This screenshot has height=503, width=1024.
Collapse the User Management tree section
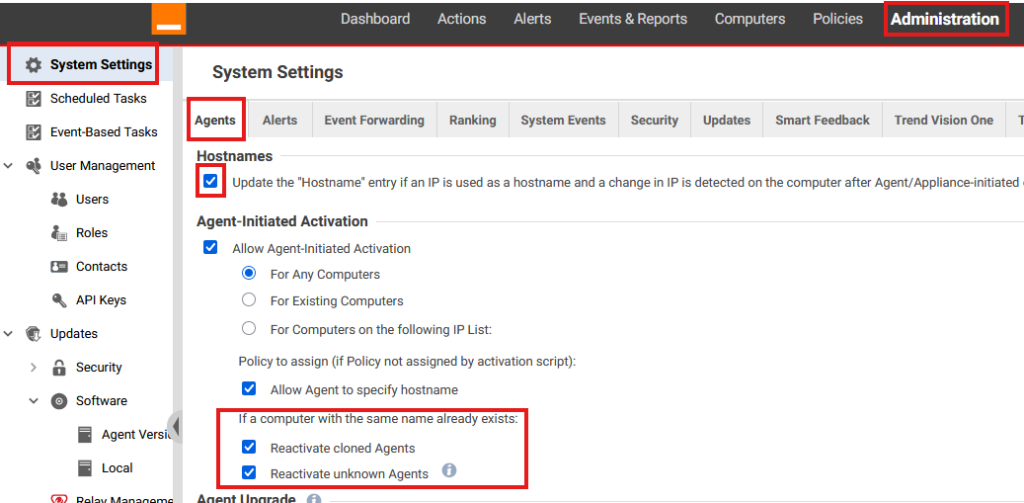click(x=9, y=166)
